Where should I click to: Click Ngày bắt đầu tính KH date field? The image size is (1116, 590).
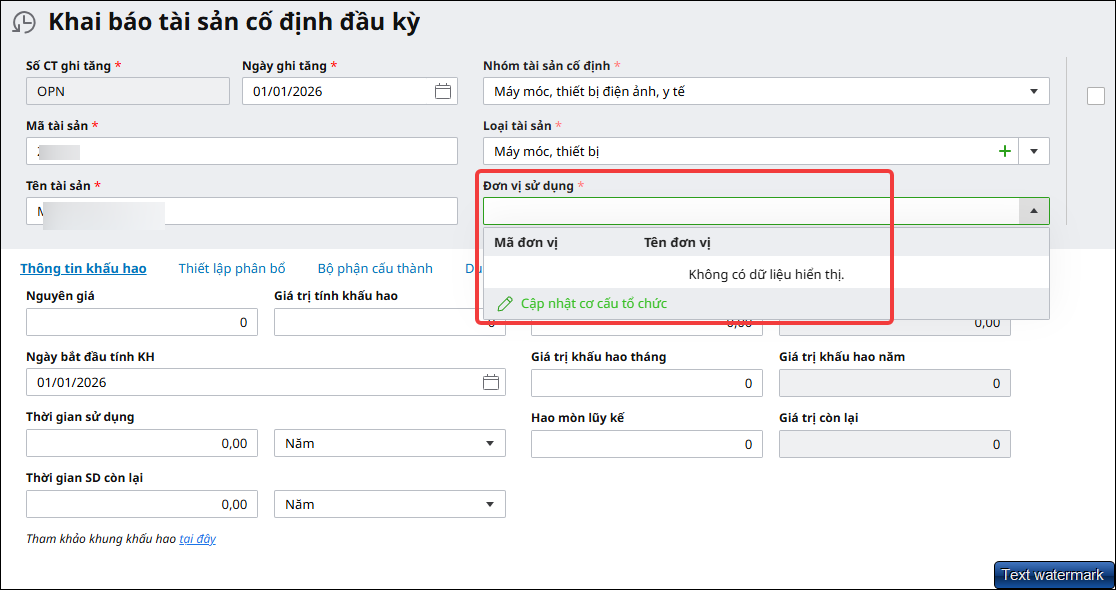coord(265,382)
